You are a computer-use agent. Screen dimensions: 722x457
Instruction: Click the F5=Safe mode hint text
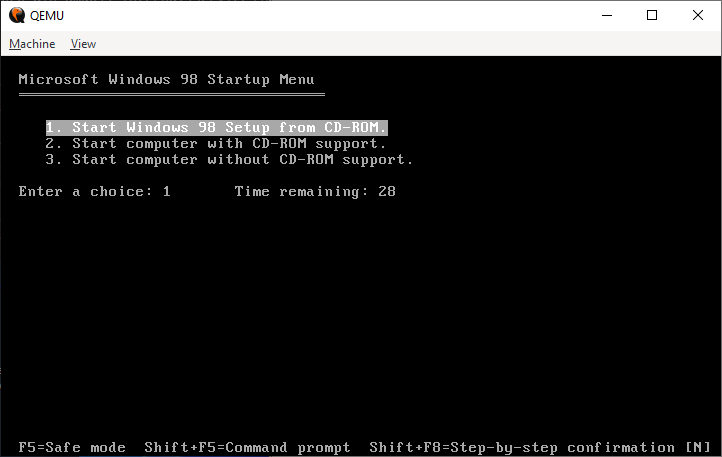coord(72,447)
